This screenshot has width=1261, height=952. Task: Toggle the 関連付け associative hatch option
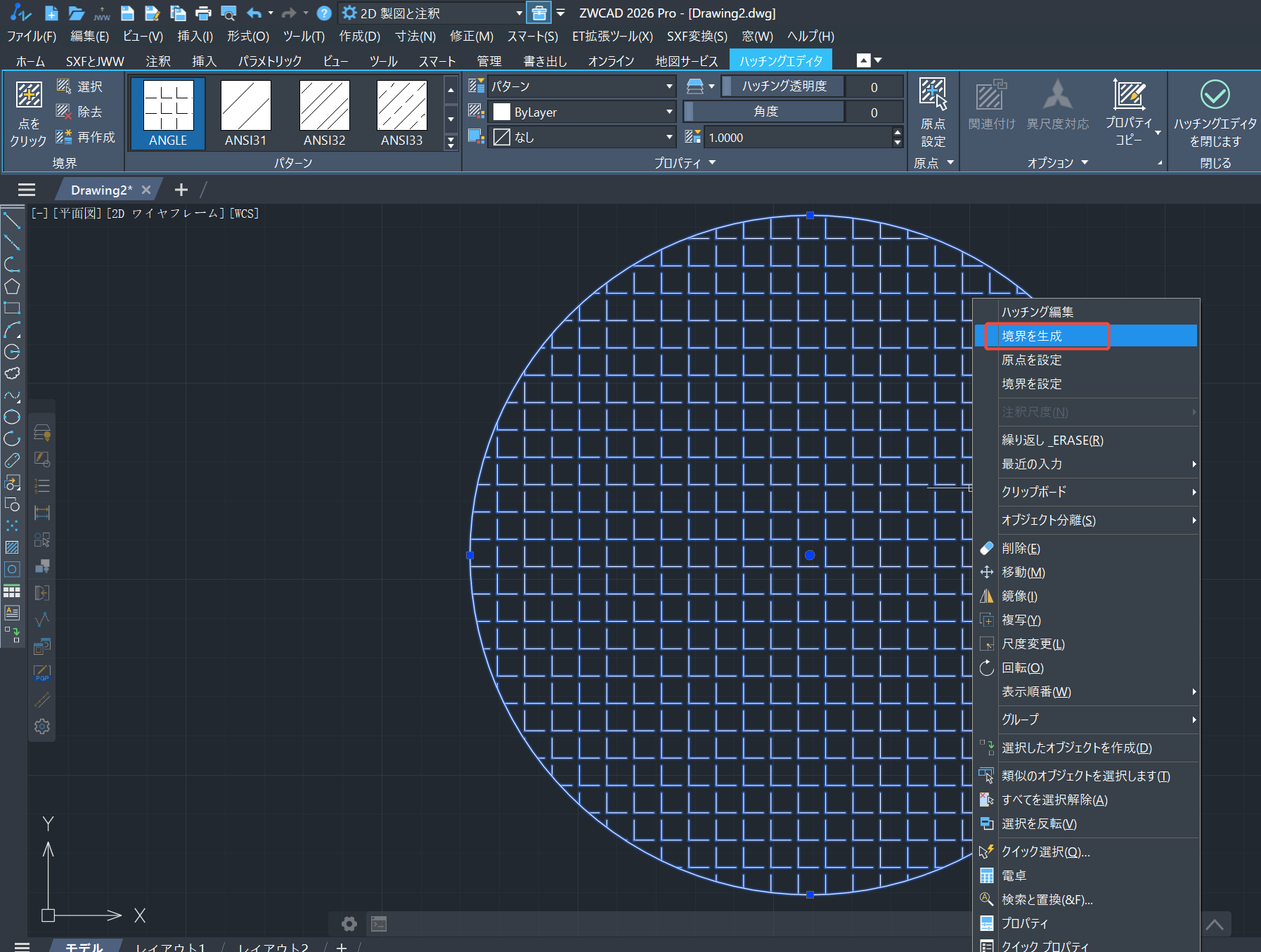click(991, 96)
